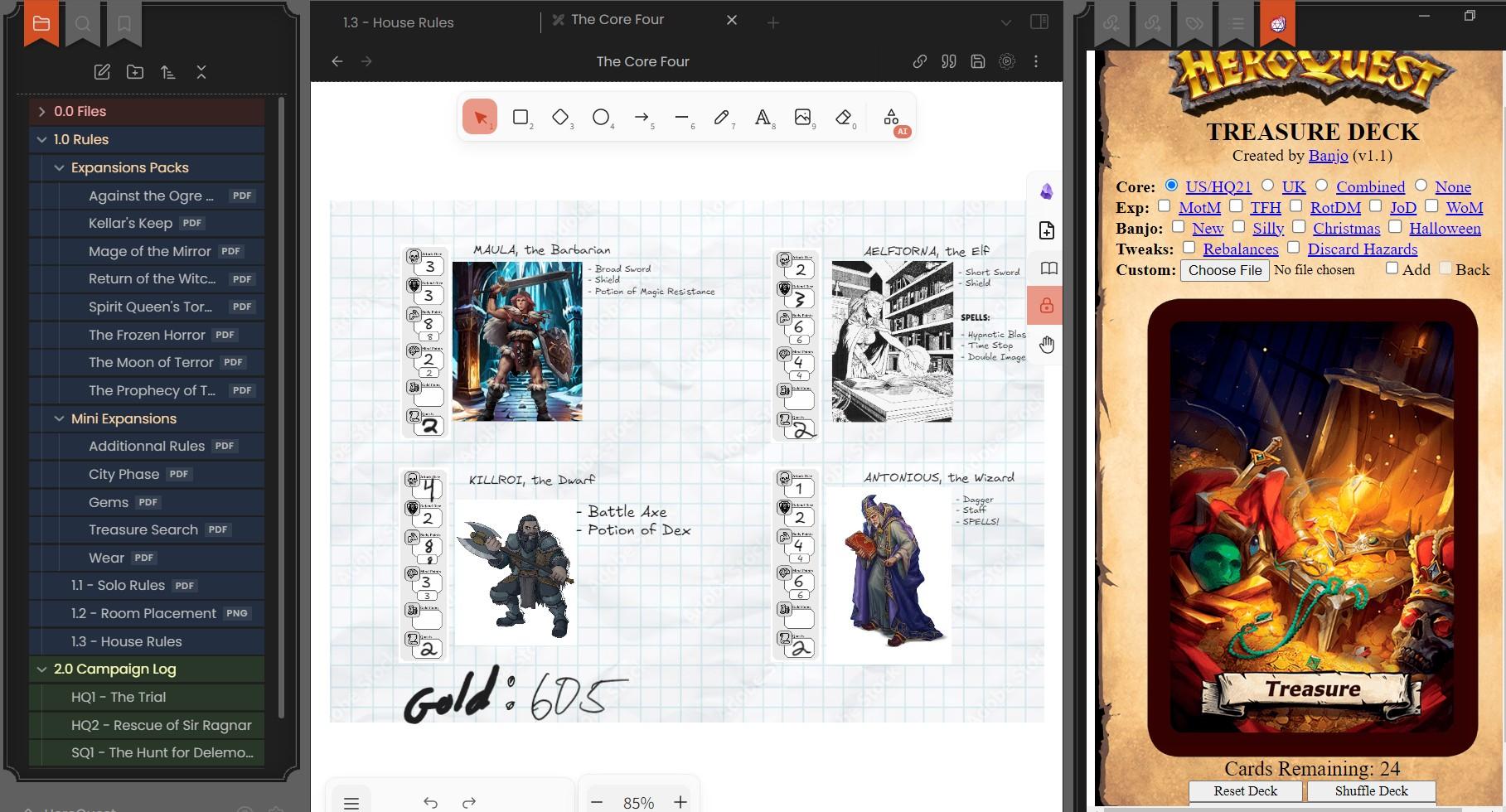Screen dimensions: 1506x812
Task: Expand the 0.0 Files folder
Action: point(147,111)
